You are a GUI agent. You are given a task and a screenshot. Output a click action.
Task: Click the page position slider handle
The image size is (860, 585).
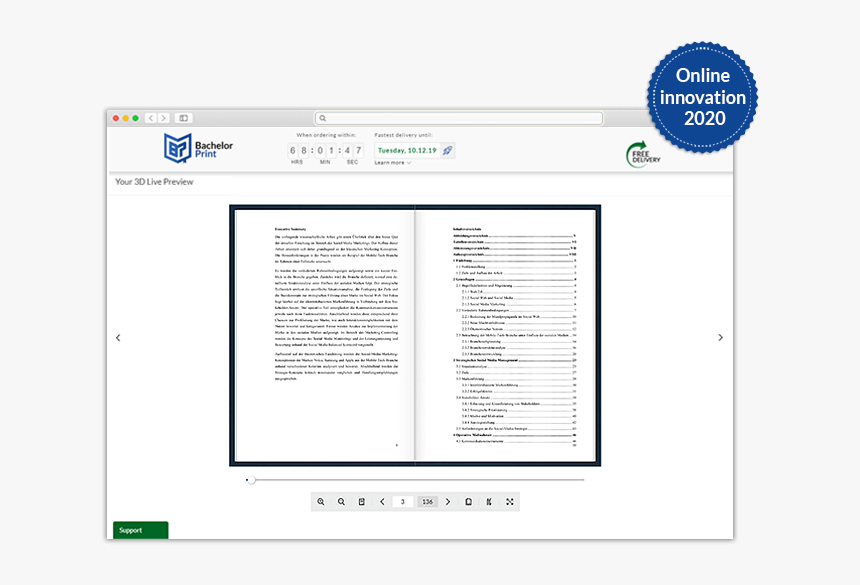[251, 480]
